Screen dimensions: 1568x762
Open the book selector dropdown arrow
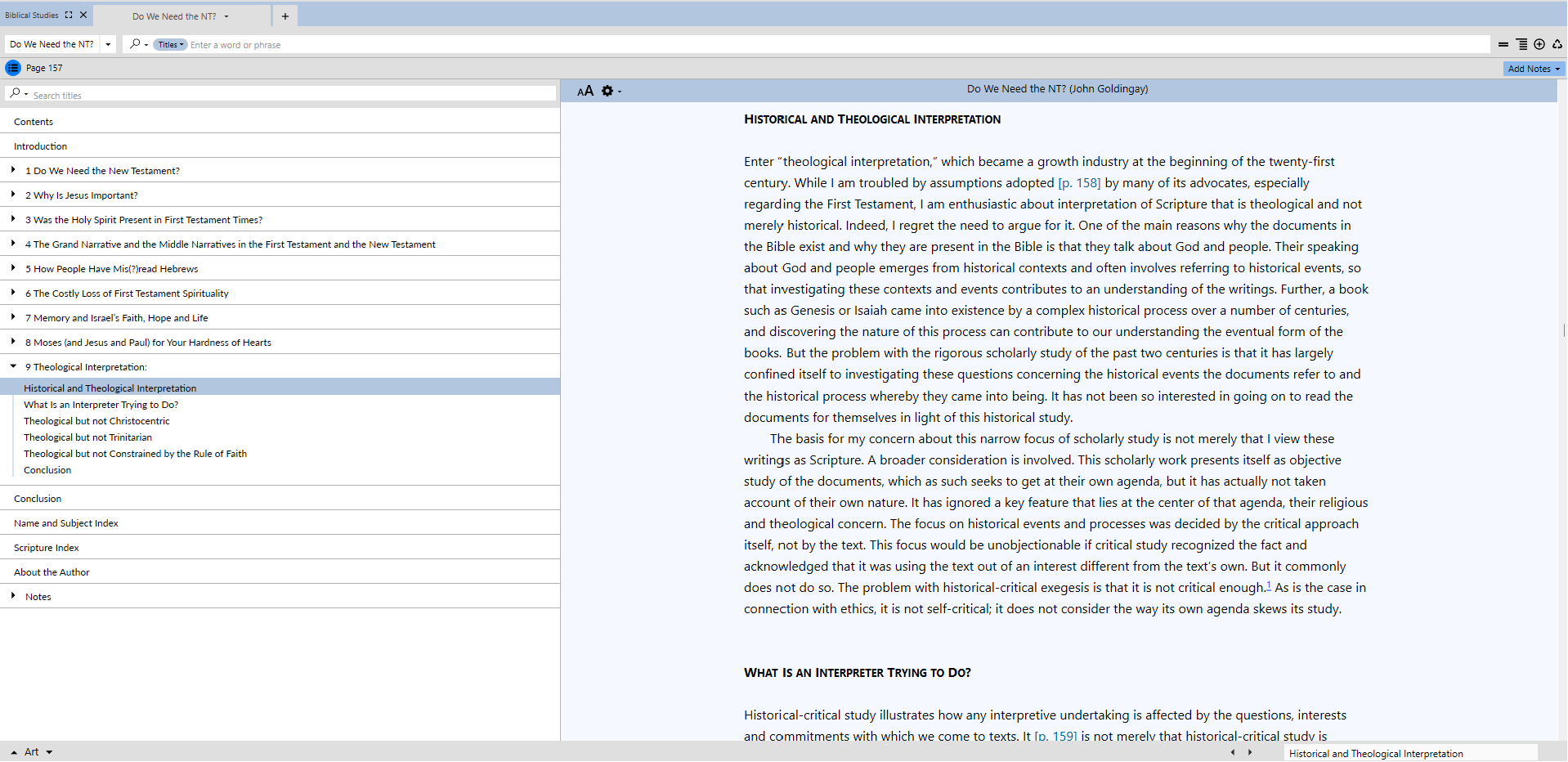(108, 44)
